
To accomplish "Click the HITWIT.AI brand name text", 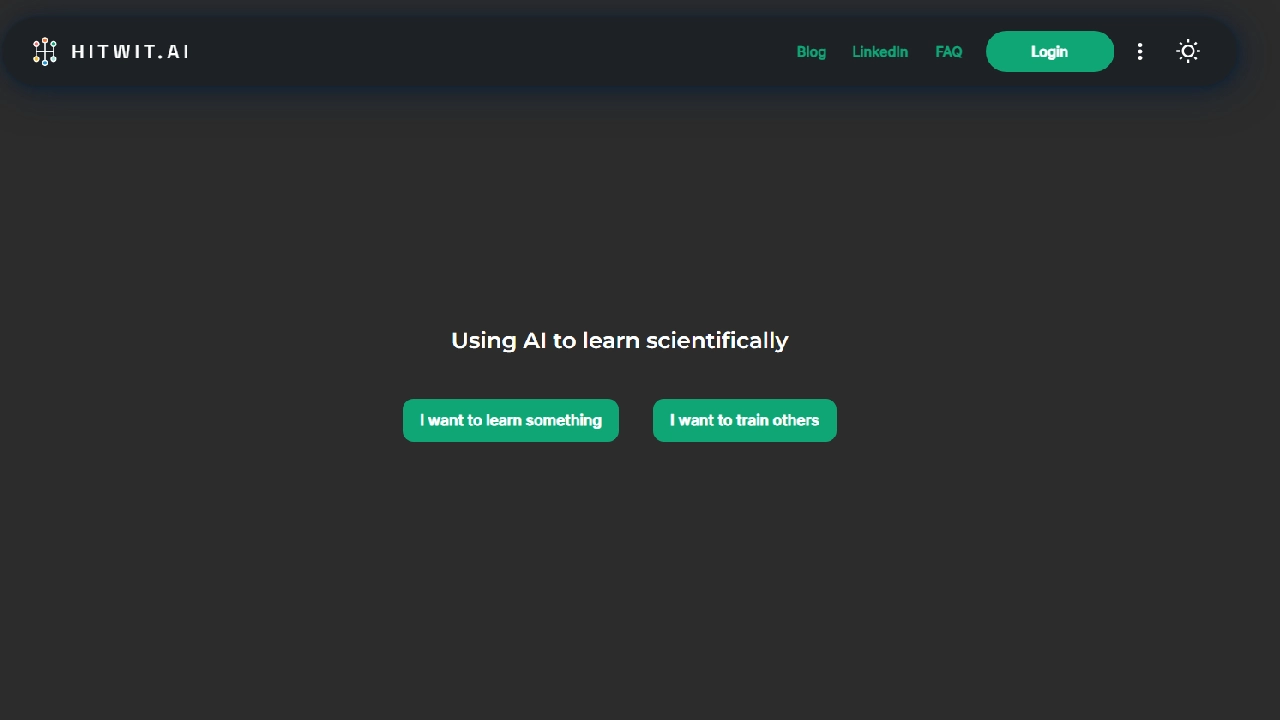I will 130,52.
